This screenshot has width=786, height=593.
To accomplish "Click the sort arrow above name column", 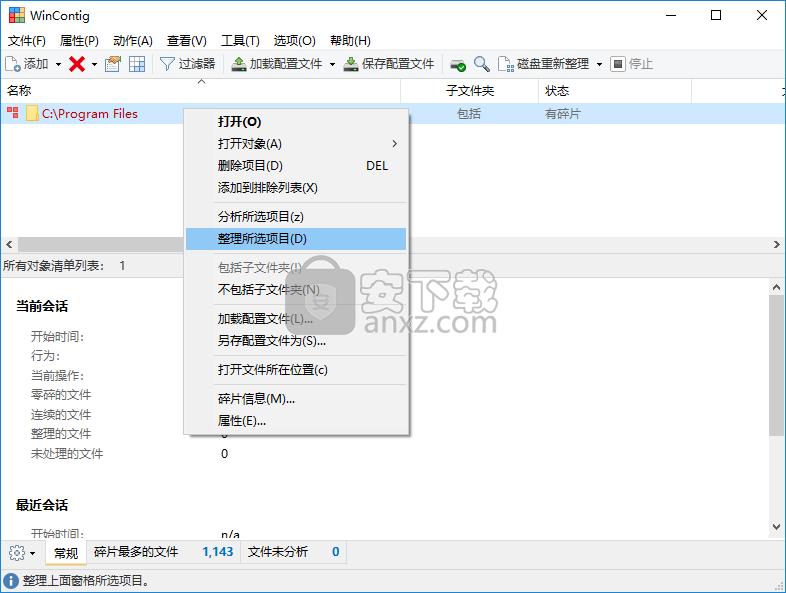I will coord(202,81).
